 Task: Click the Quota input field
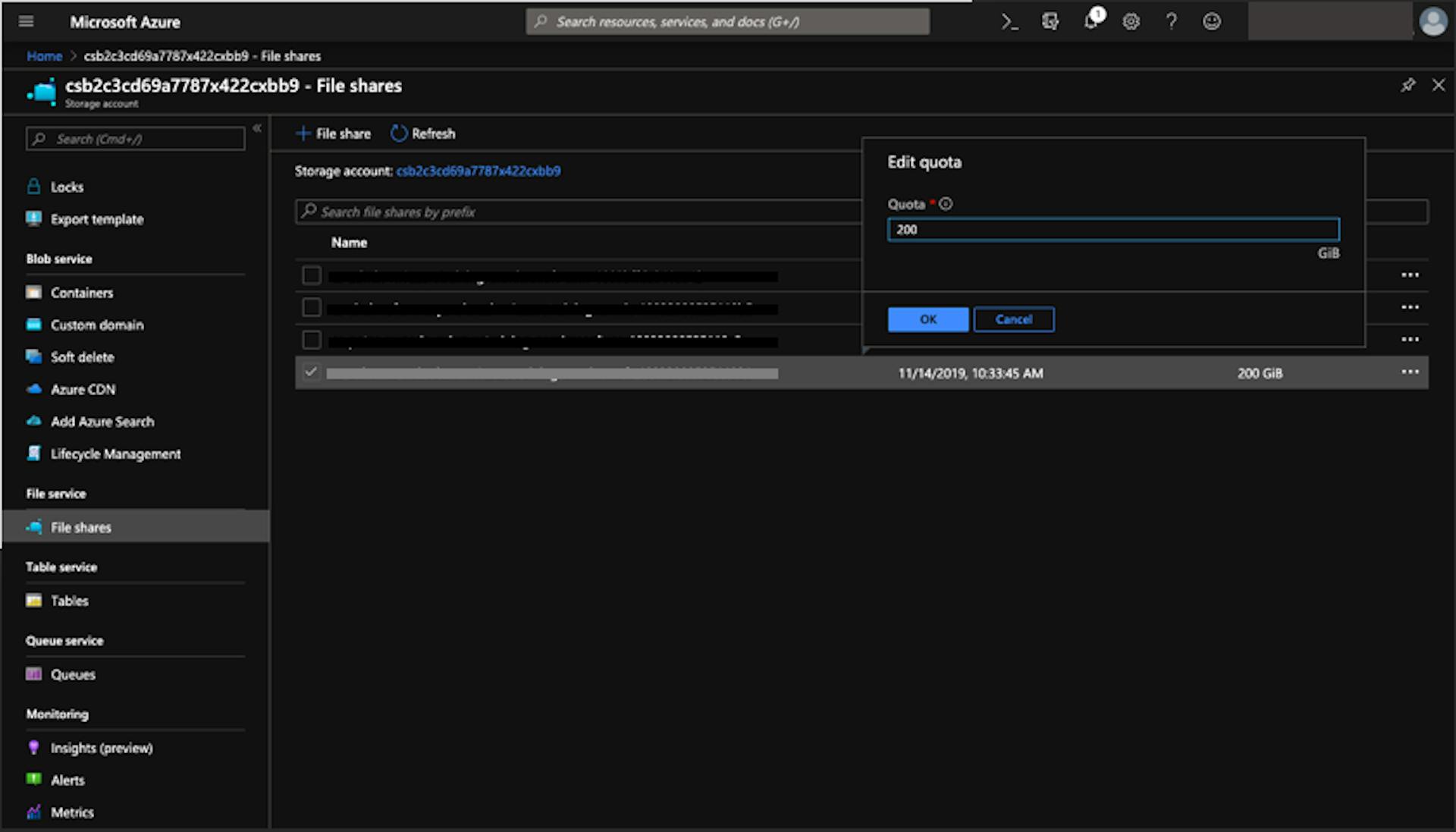pyautogui.click(x=1112, y=230)
